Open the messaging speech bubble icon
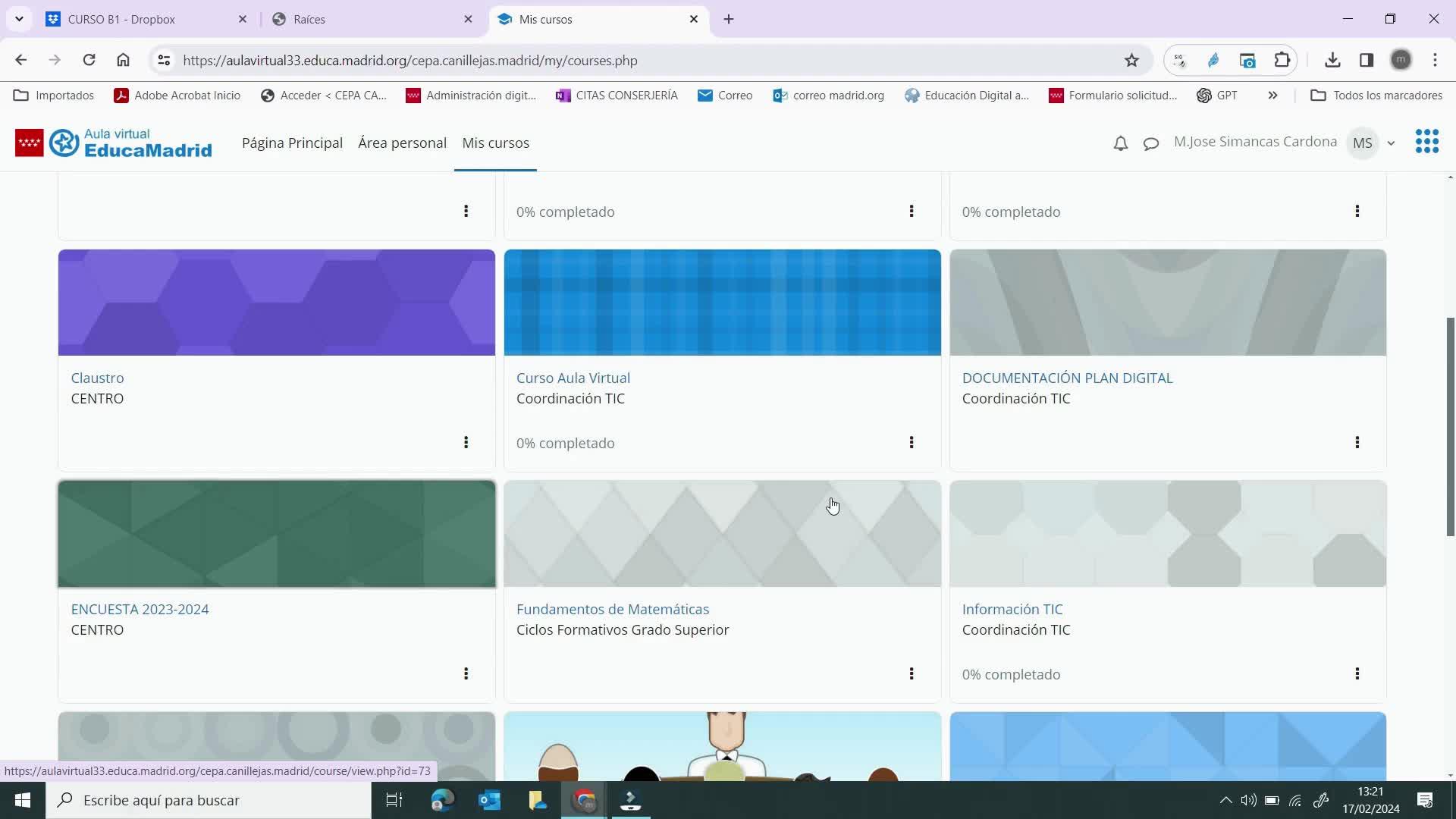The height and width of the screenshot is (819, 1456). pos(1150,143)
